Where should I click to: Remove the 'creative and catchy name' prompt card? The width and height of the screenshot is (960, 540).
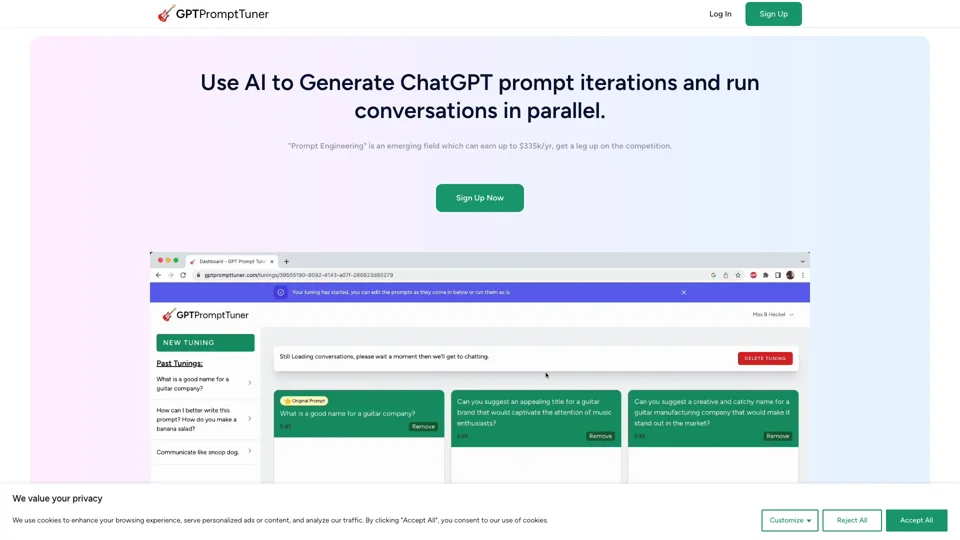(x=778, y=437)
